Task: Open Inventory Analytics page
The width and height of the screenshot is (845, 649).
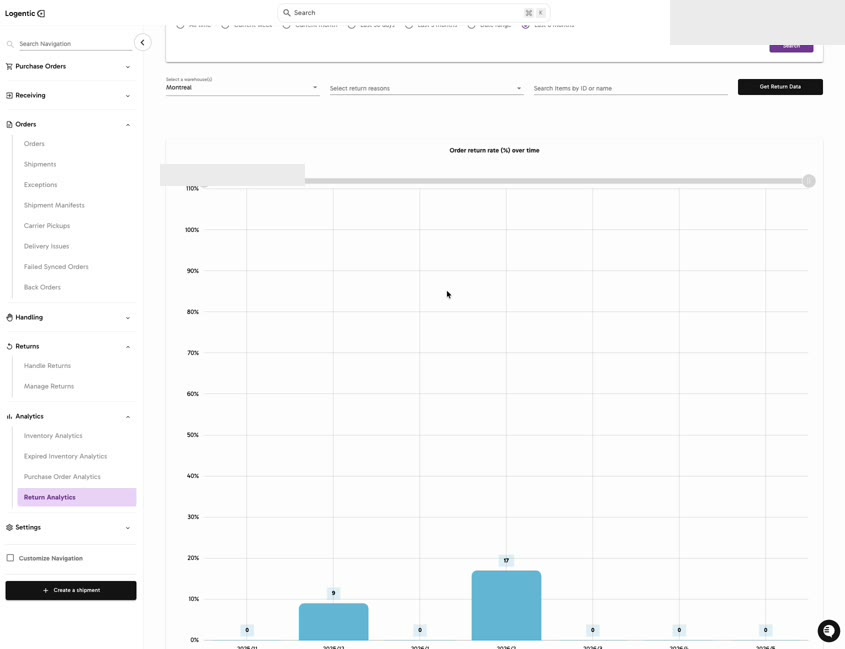Action: point(53,436)
